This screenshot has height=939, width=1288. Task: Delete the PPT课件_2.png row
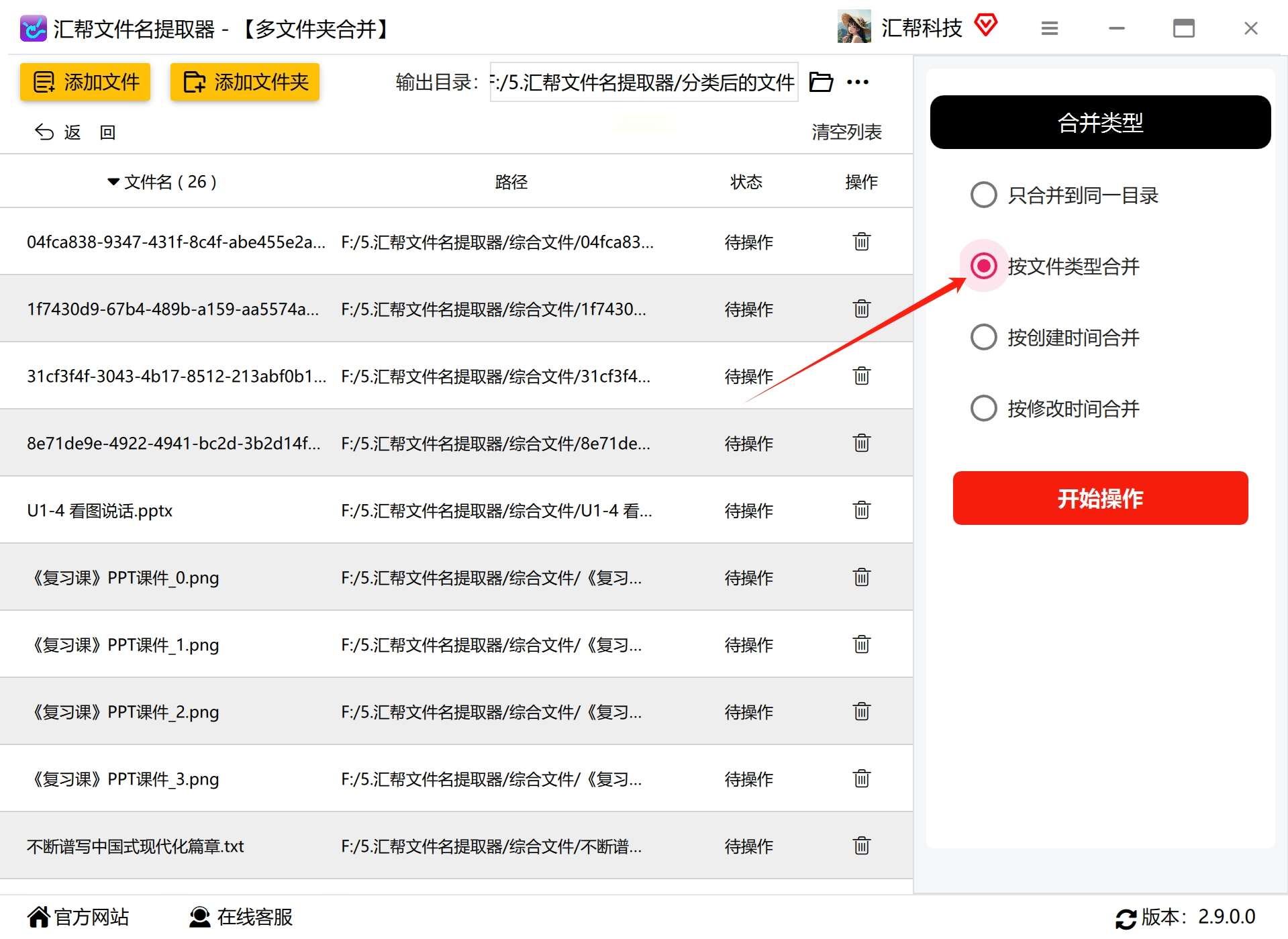(862, 711)
